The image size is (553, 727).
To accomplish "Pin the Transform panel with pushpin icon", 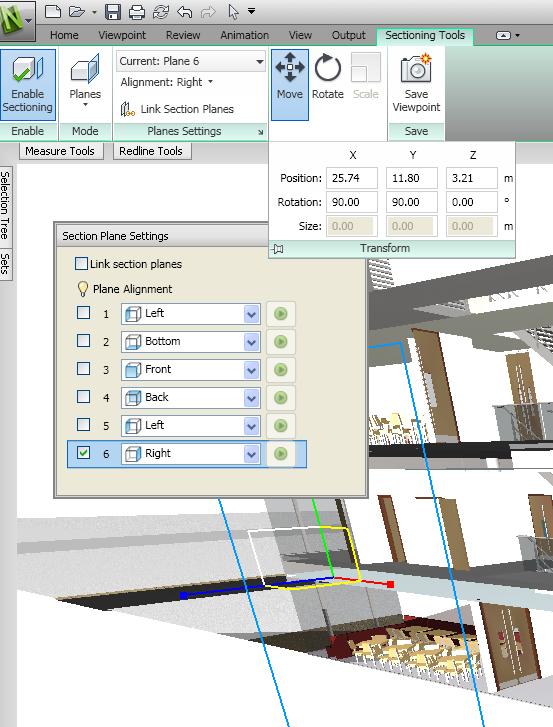I will coord(278,249).
